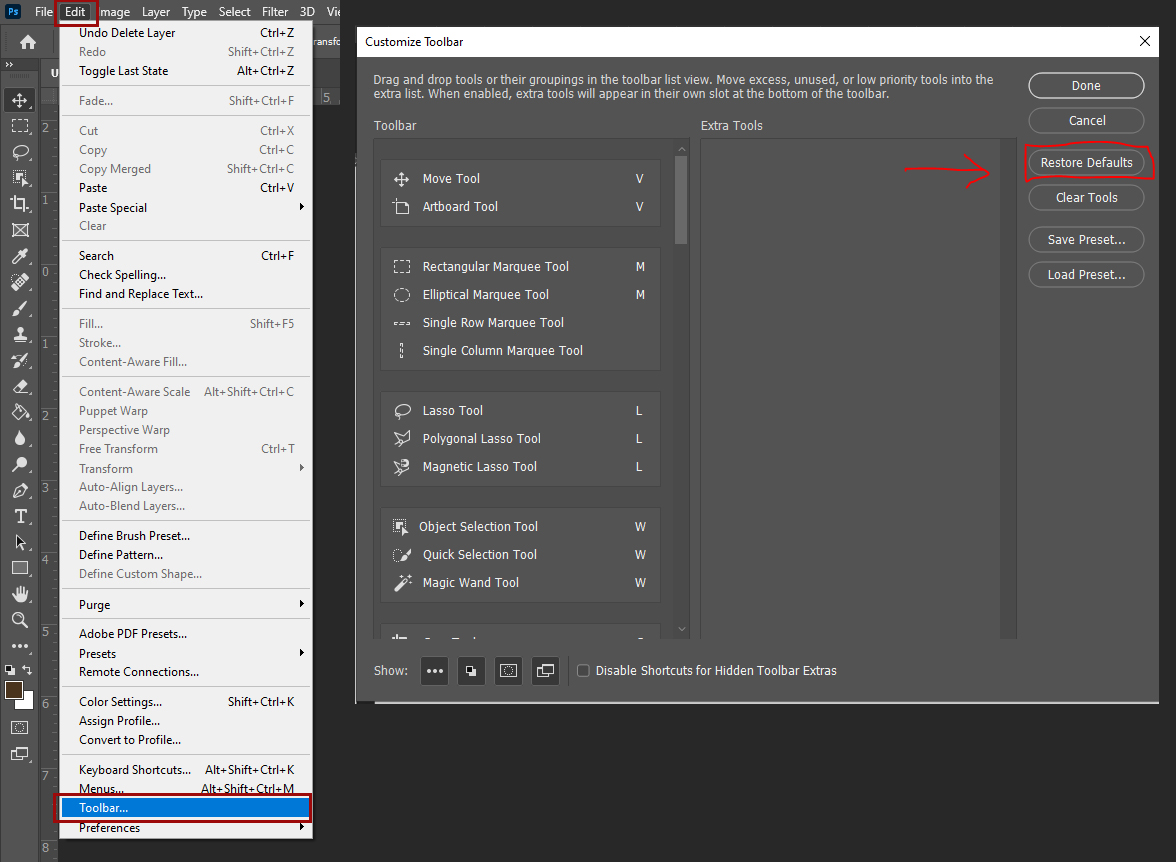
Task: Open the Layer menu
Action: pyautogui.click(x=156, y=12)
